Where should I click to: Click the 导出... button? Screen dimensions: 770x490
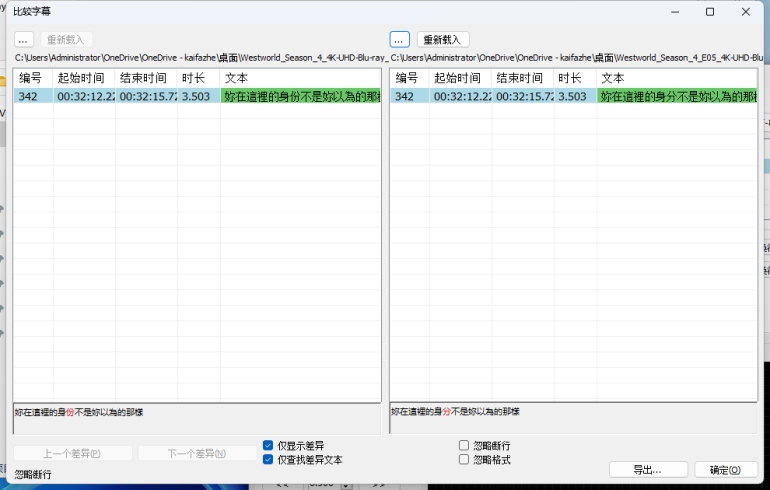[648, 470]
